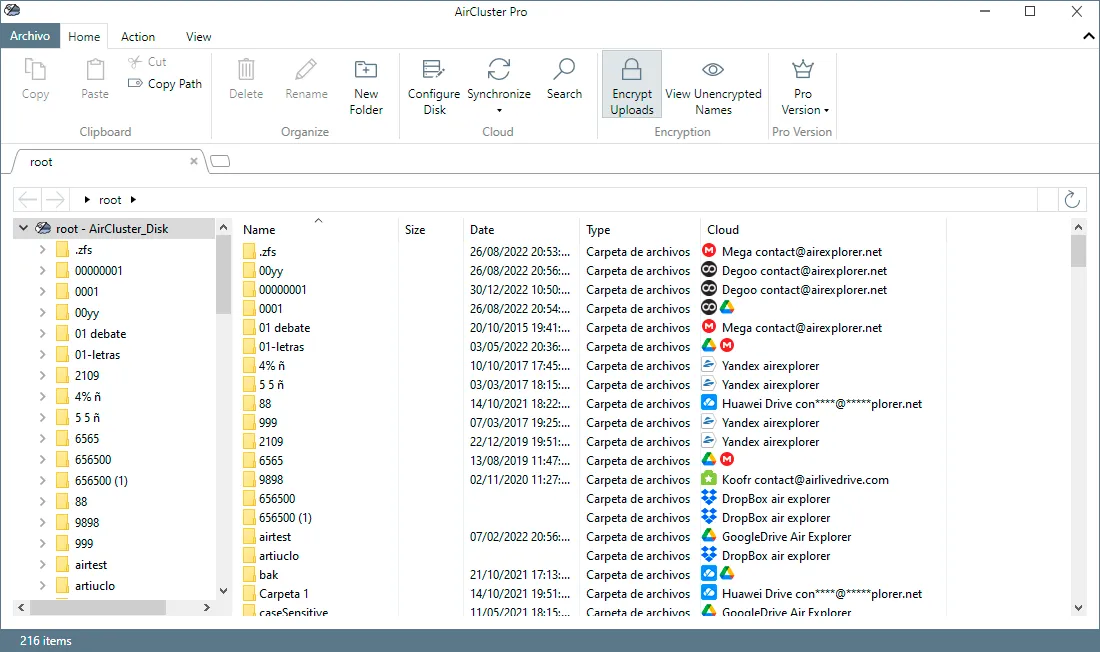
Task: Click file list scrollbar down arrow
Action: [x=1078, y=608]
